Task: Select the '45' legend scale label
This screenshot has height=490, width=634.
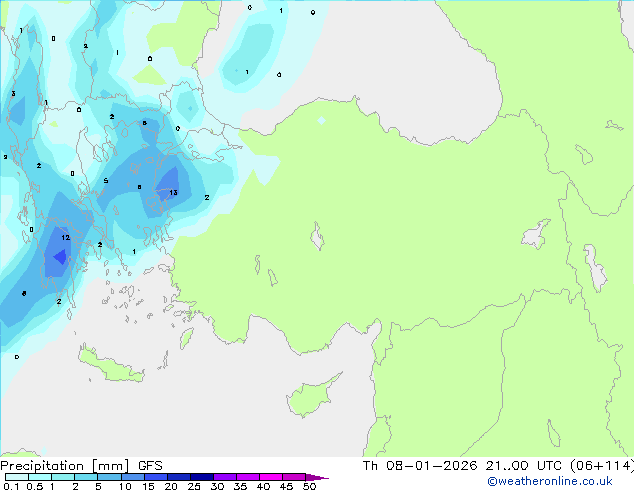Action: pyautogui.click(x=287, y=486)
